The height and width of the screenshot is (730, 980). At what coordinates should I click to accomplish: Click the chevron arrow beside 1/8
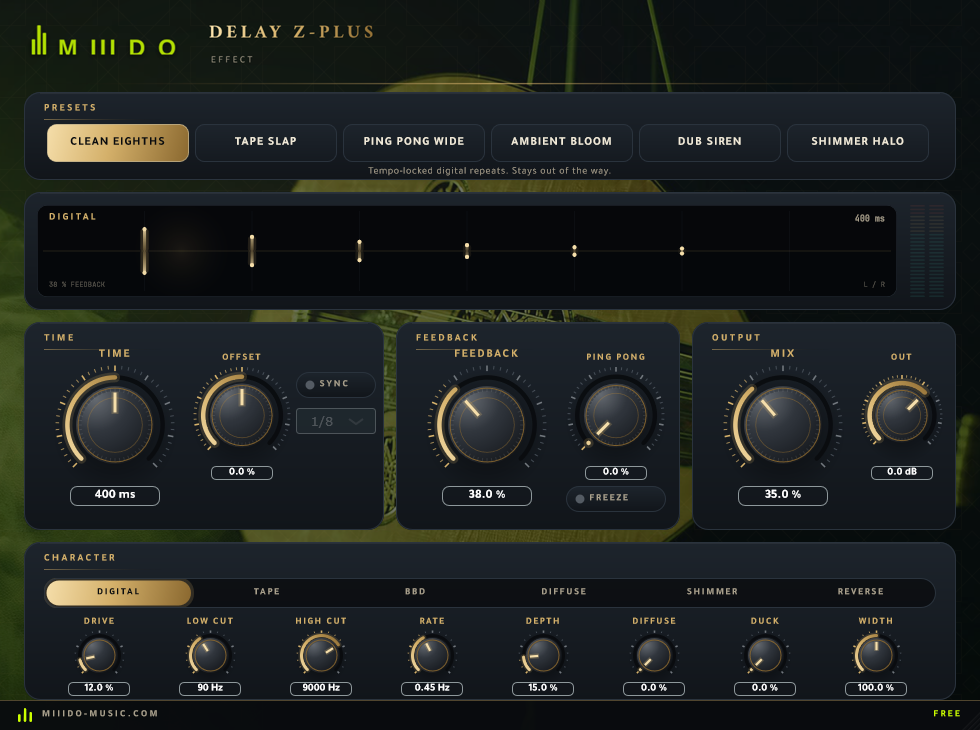356,422
